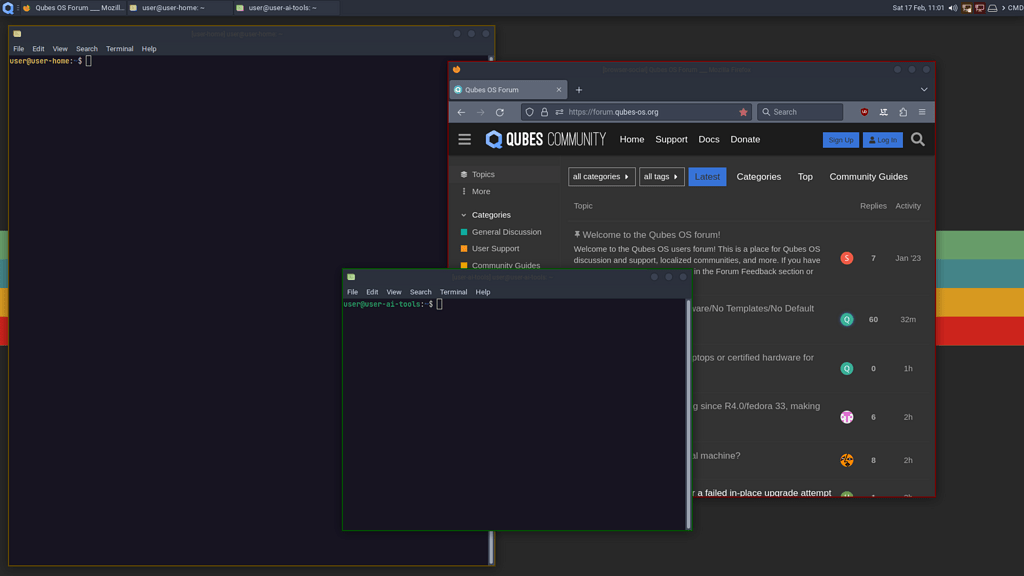1024x576 pixels.
Task: Select the Categories view filter
Action: coord(758,176)
